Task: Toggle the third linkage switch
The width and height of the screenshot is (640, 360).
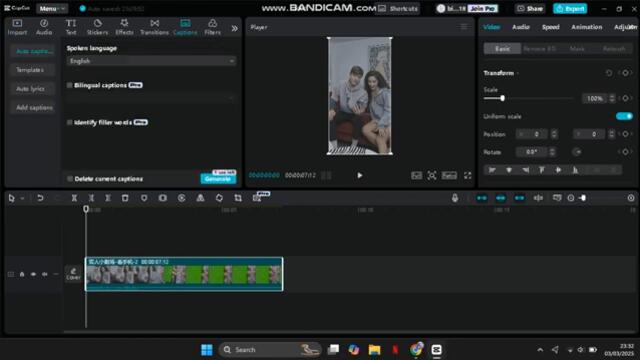Action: (519, 198)
